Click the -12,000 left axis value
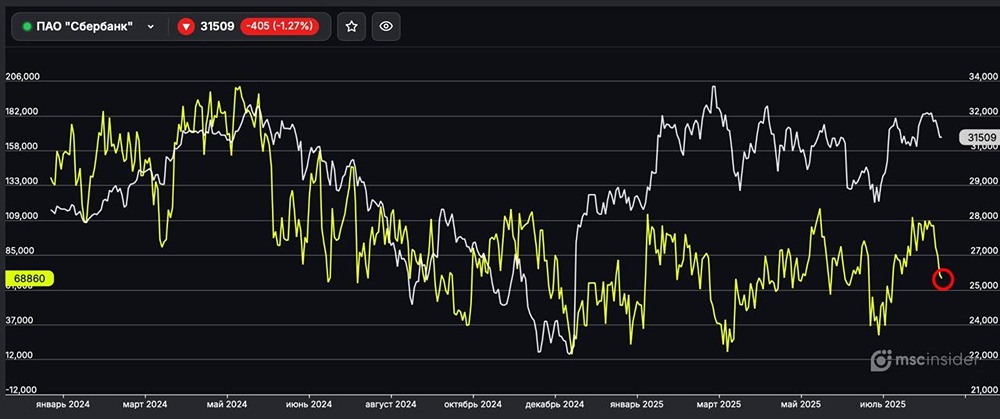1000x419 pixels. pos(23,390)
